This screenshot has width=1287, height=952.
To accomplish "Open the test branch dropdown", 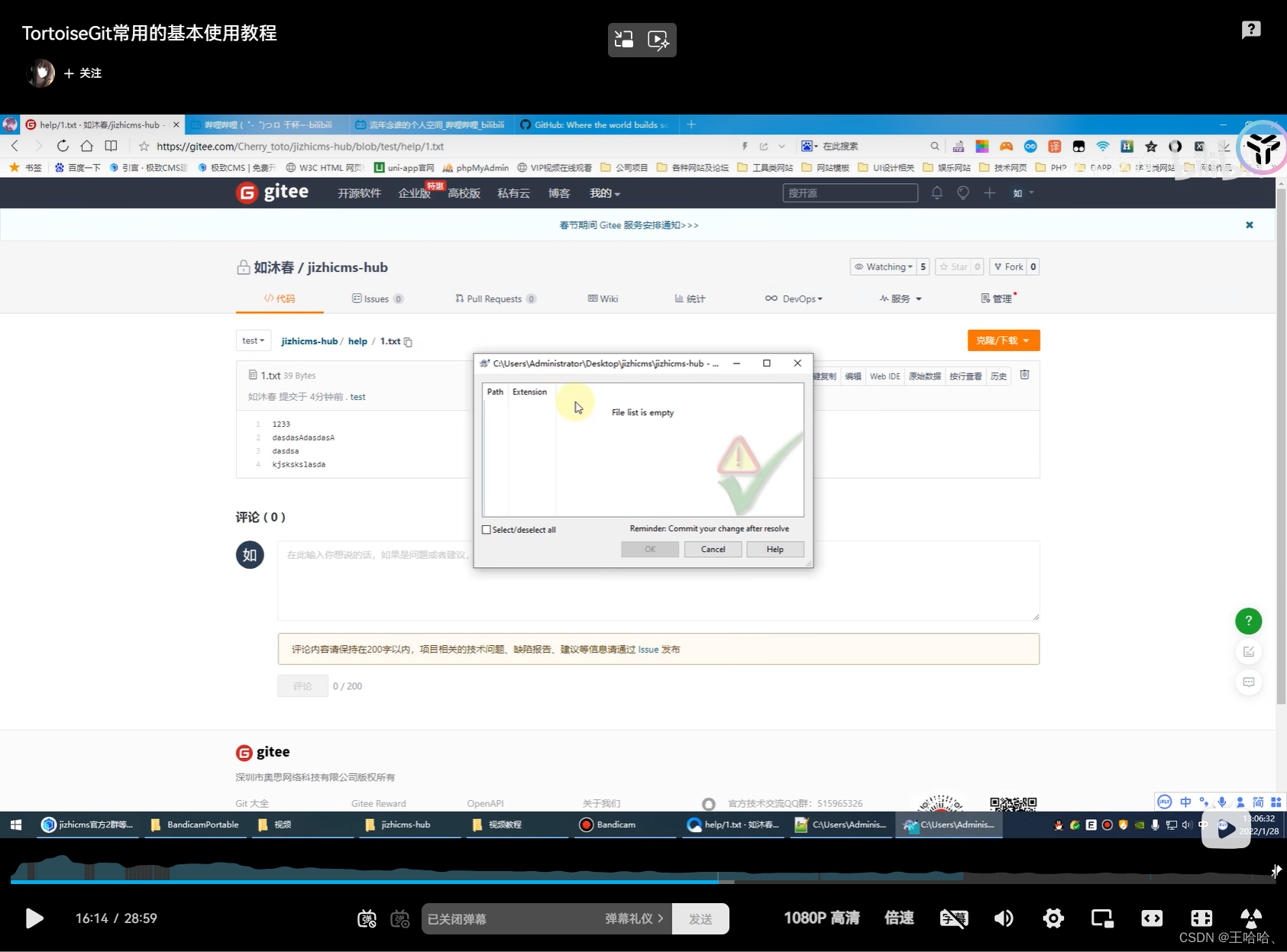I will 254,340.
